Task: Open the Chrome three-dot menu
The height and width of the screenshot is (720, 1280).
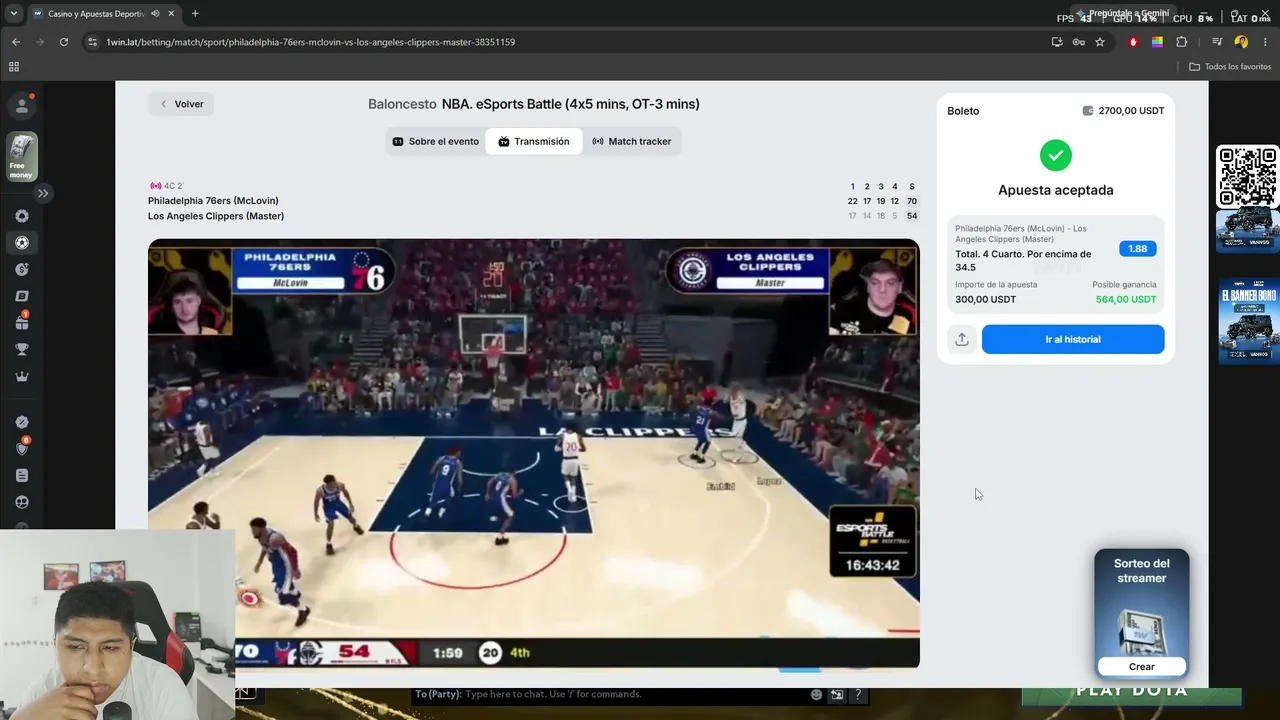Action: pyautogui.click(x=1265, y=42)
